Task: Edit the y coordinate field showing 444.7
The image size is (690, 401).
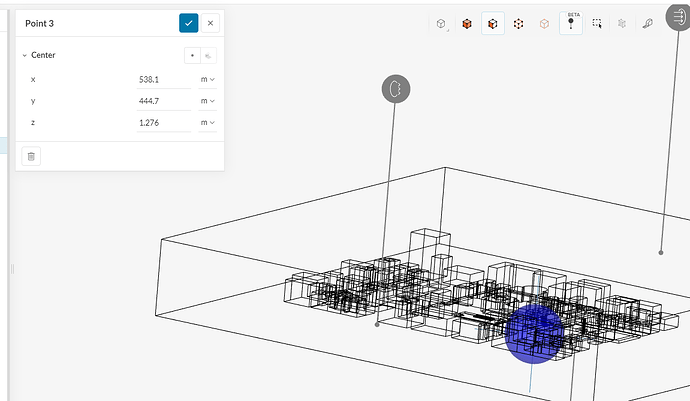Action: [x=164, y=101]
